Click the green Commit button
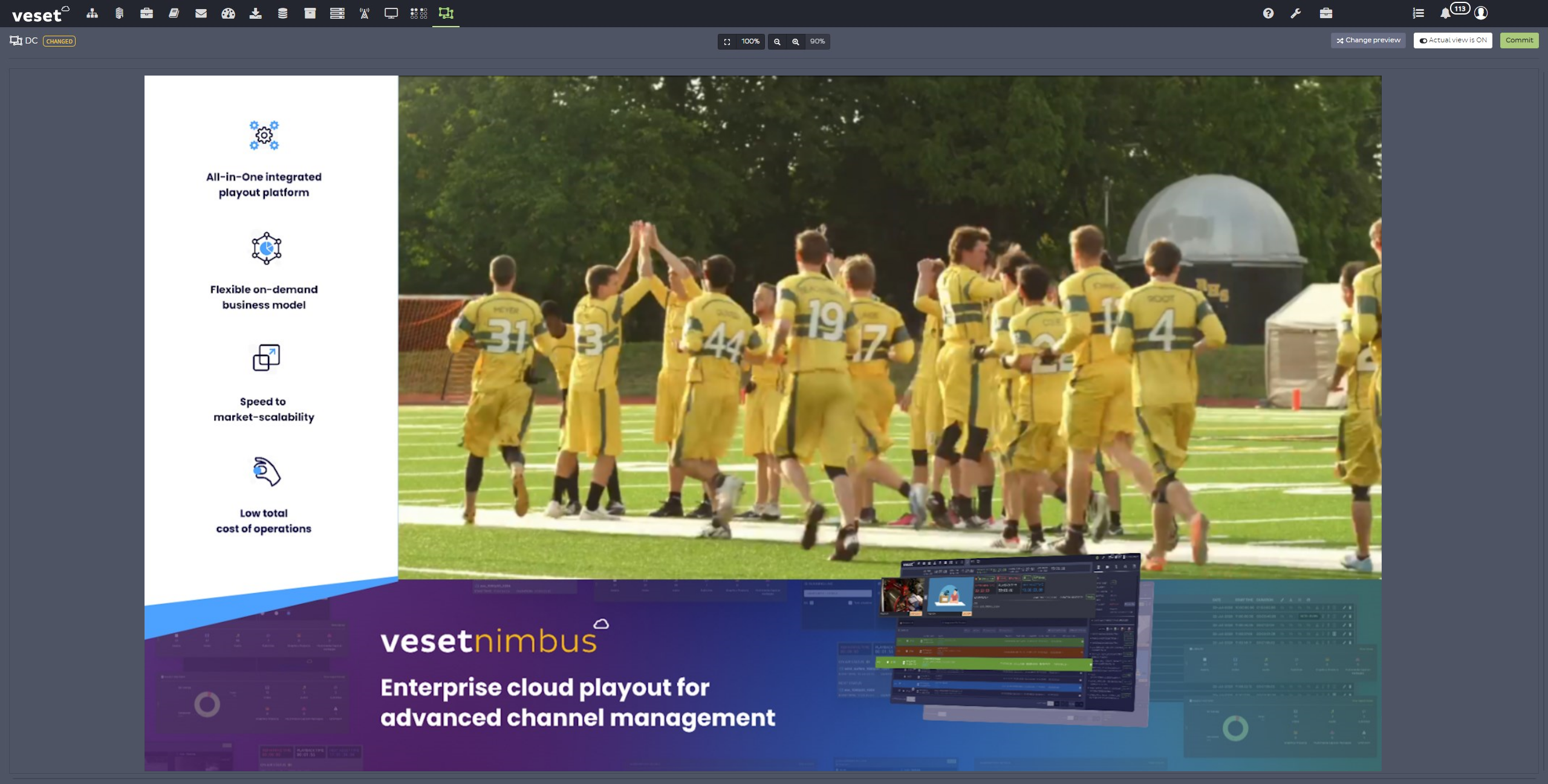The image size is (1548, 784). [x=1519, y=40]
